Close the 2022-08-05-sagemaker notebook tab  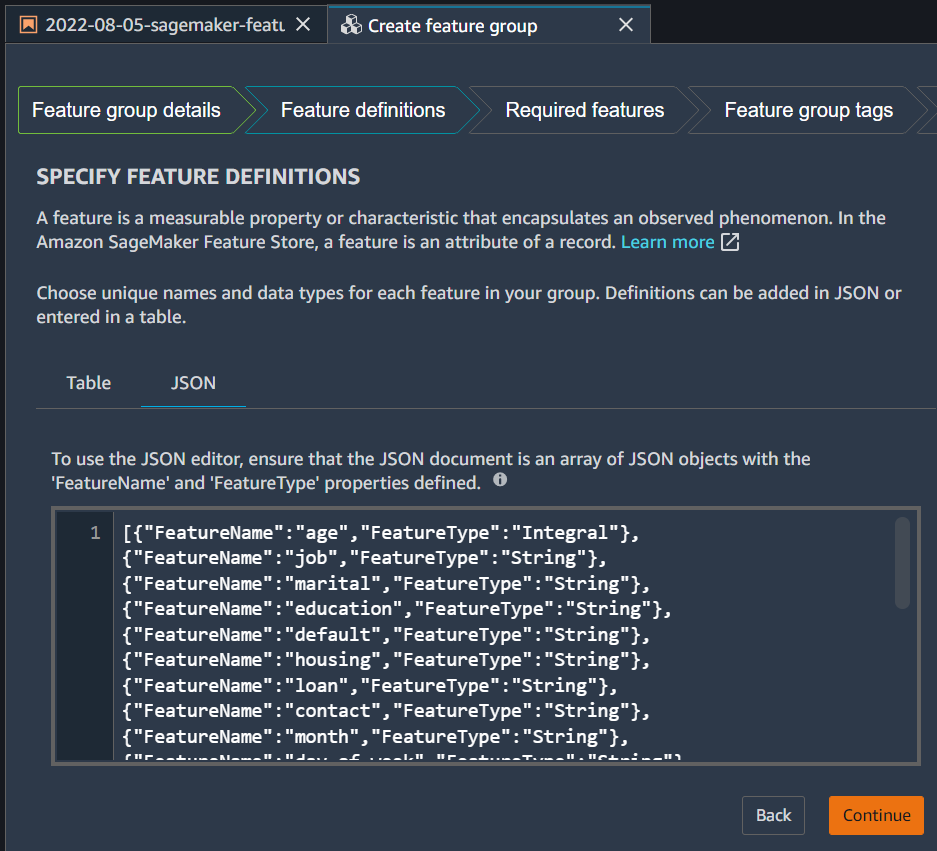(x=303, y=25)
